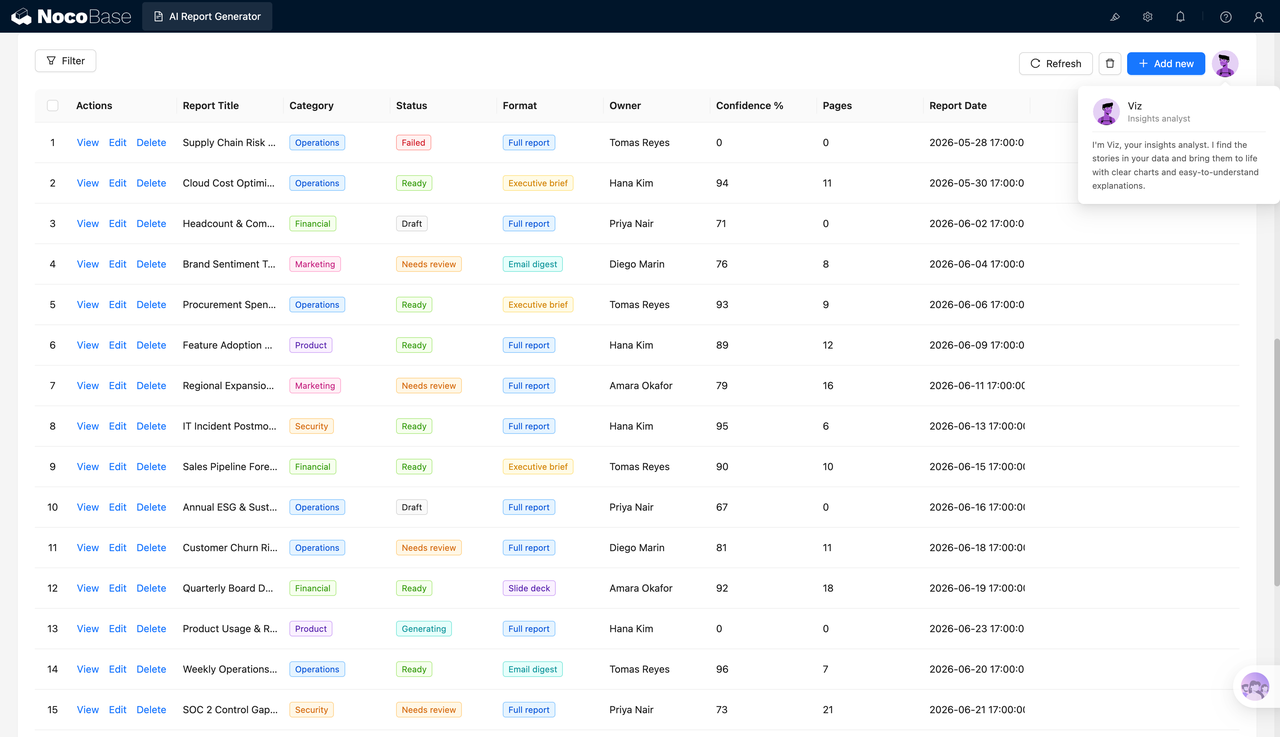Toggle the select-all checkbox in table header
Screen dimensions: 1280x737
click(53, 105)
